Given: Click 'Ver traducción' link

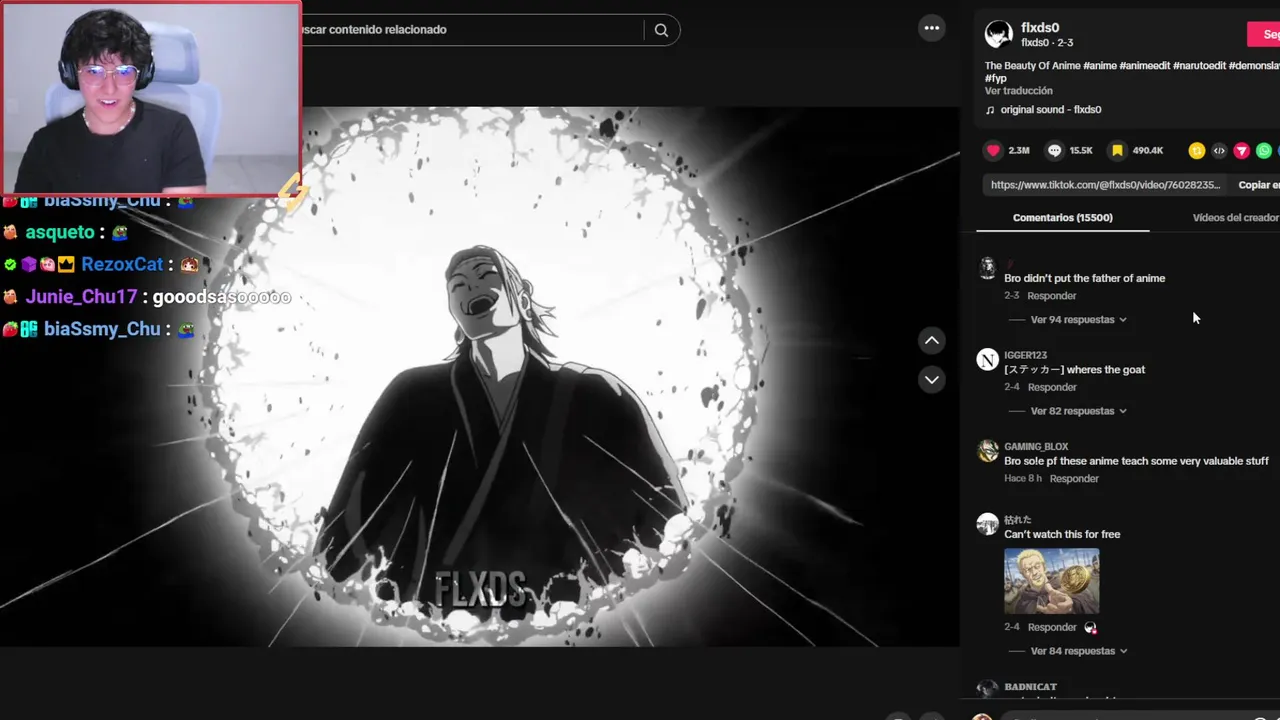Looking at the screenshot, I should [1018, 91].
